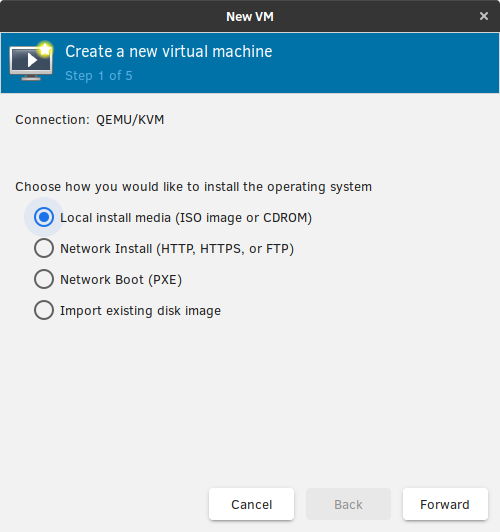
Task: Select Local install media radio button
Action: (44, 217)
